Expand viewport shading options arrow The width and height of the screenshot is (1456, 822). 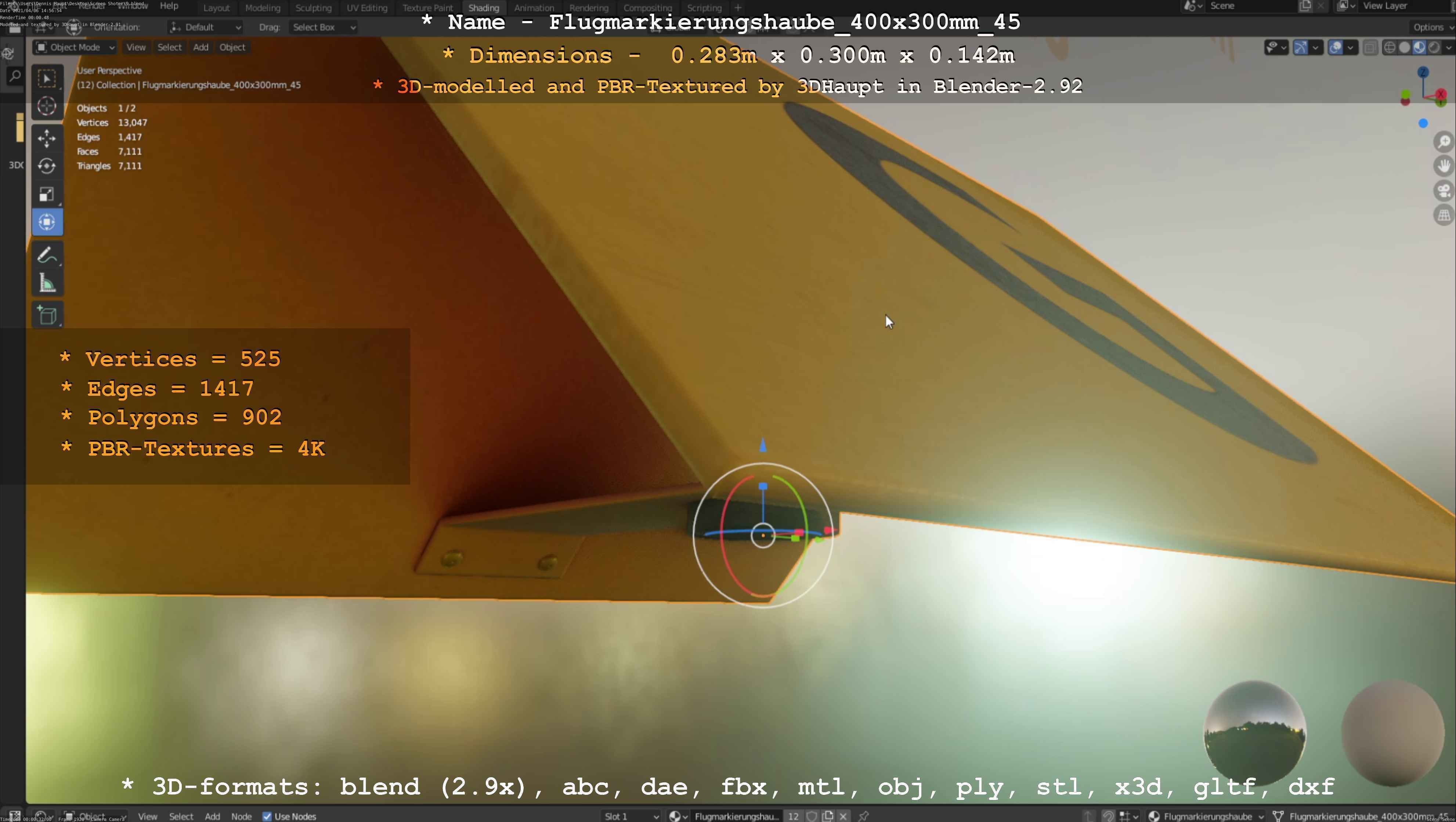(1448, 47)
